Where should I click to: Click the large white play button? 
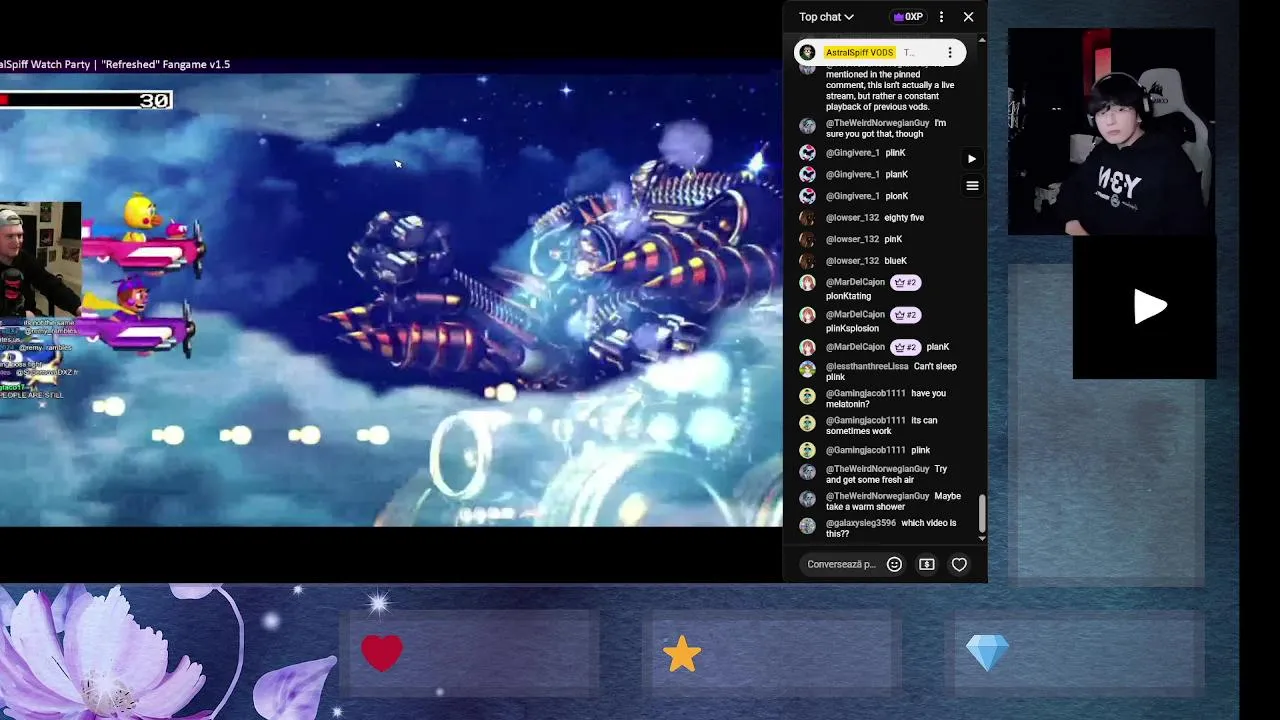(x=1150, y=307)
